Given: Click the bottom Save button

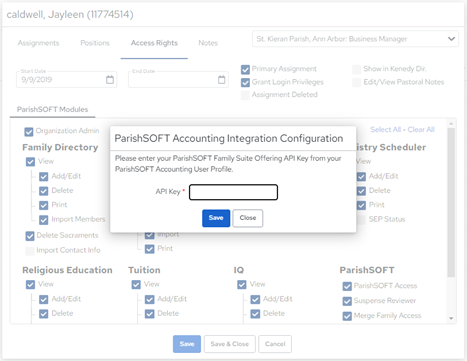Looking at the screenshot, I should point(187,344).
